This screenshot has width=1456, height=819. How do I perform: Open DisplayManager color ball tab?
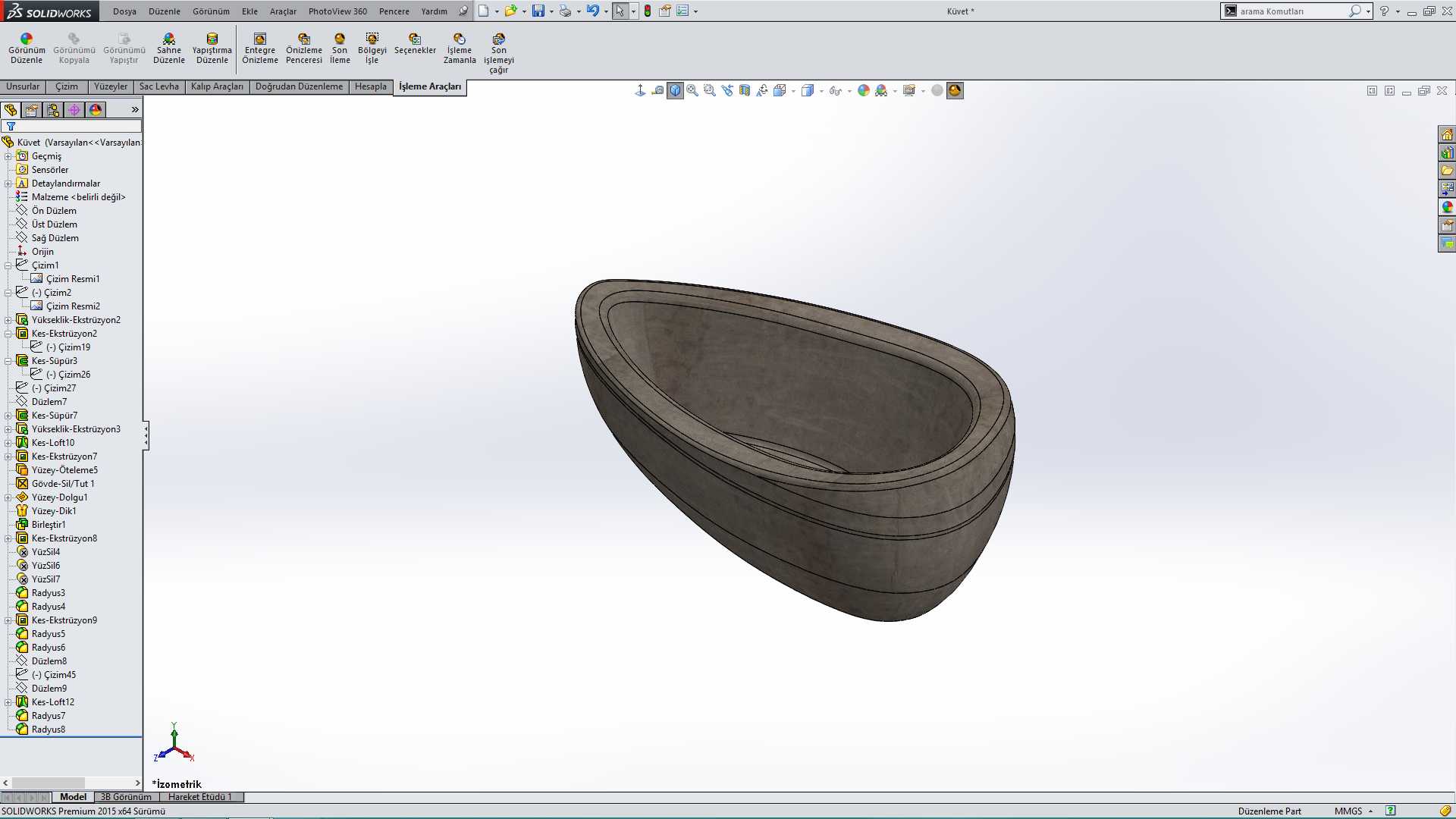[x=96, y=110]
